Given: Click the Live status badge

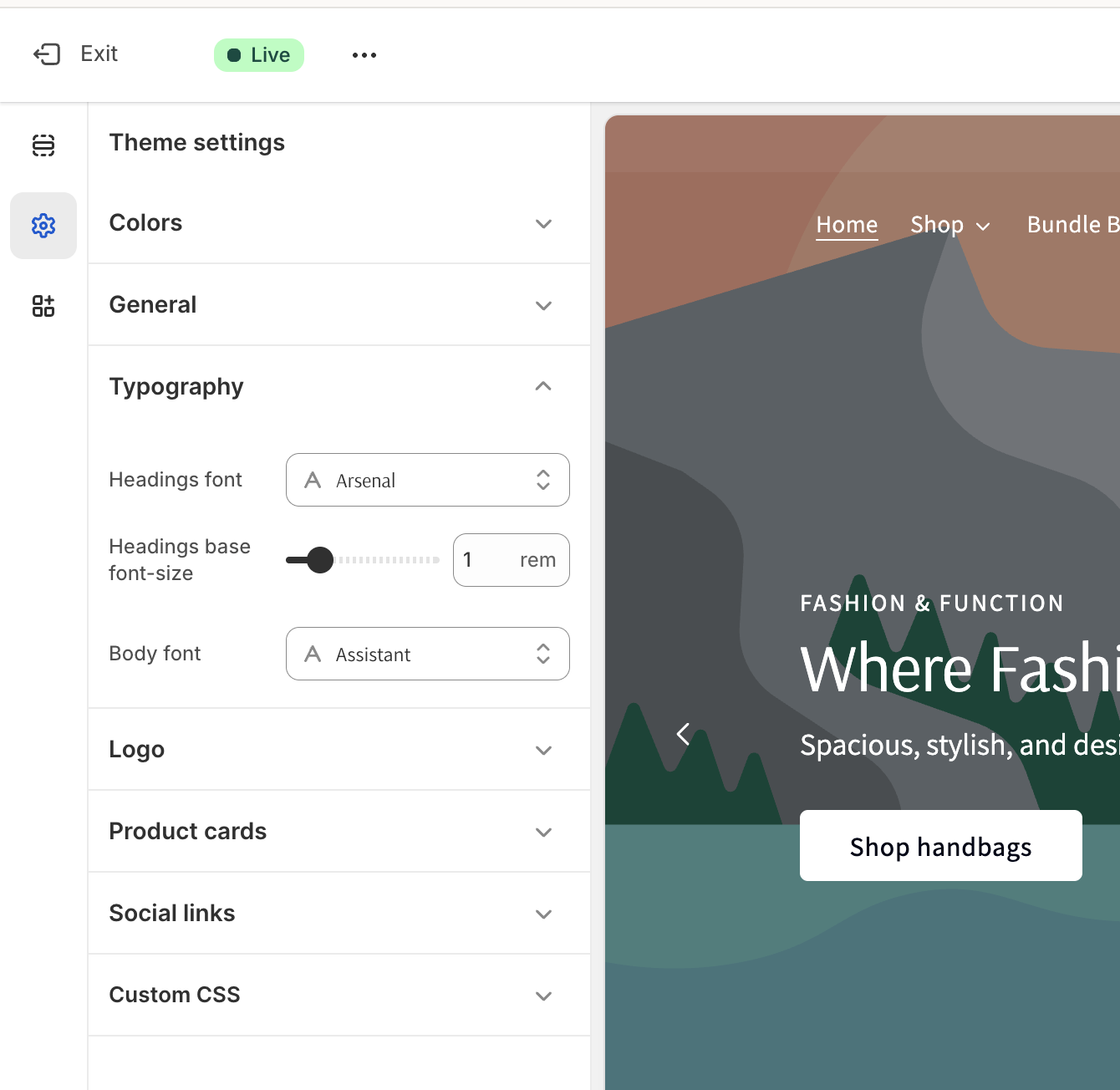Looking at the screenshot, I should tap(259, 55).
